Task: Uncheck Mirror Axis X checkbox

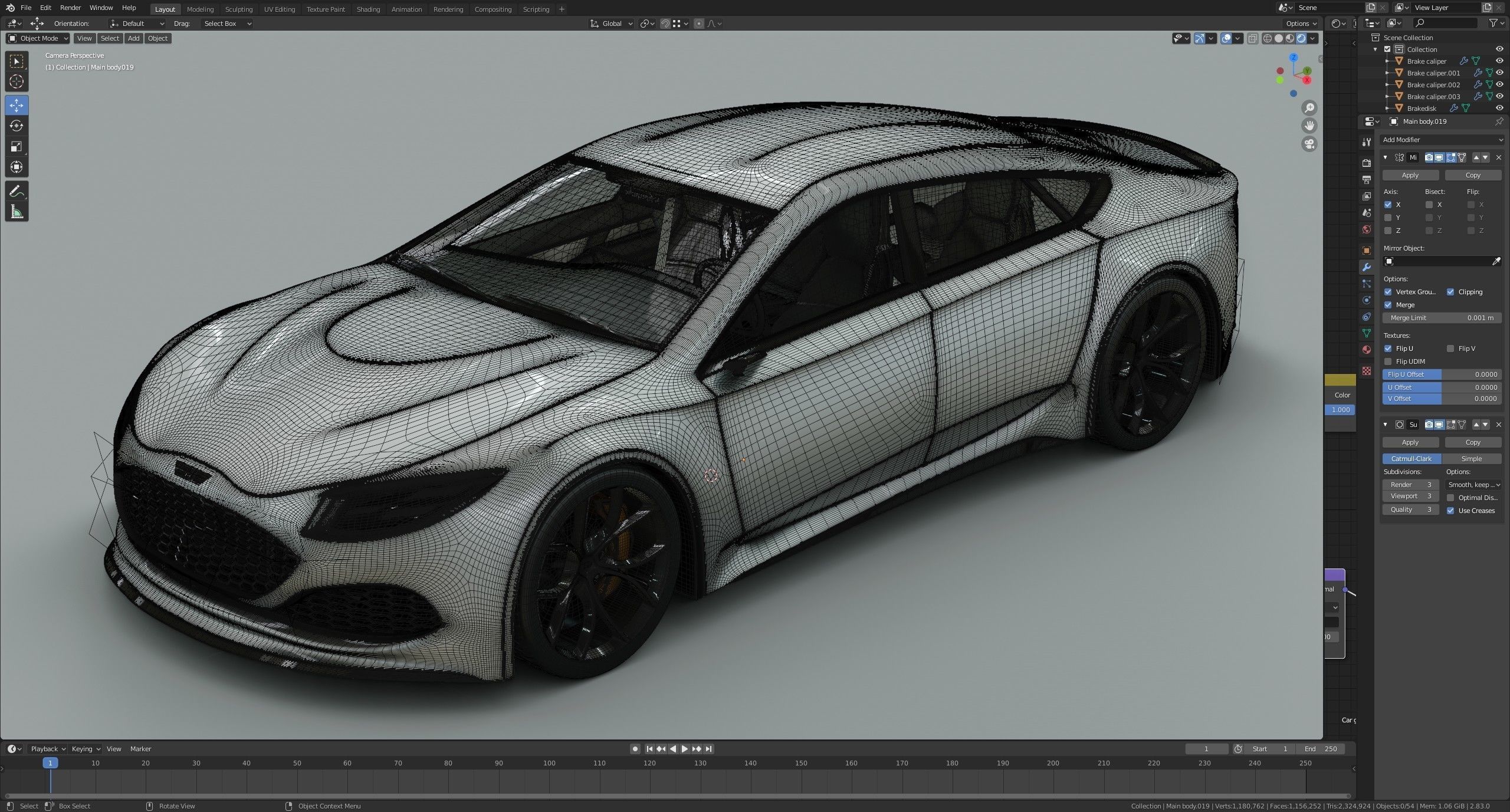Action: [1388, 205]
